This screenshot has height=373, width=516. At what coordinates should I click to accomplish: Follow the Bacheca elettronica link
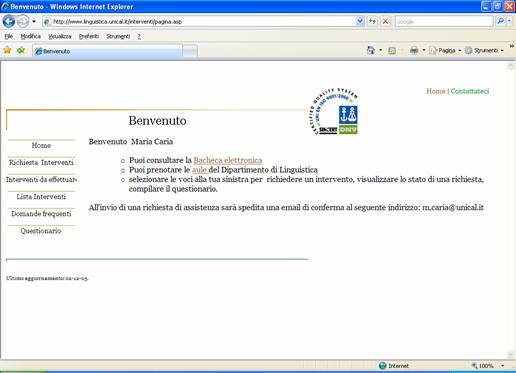coord(228,160)
